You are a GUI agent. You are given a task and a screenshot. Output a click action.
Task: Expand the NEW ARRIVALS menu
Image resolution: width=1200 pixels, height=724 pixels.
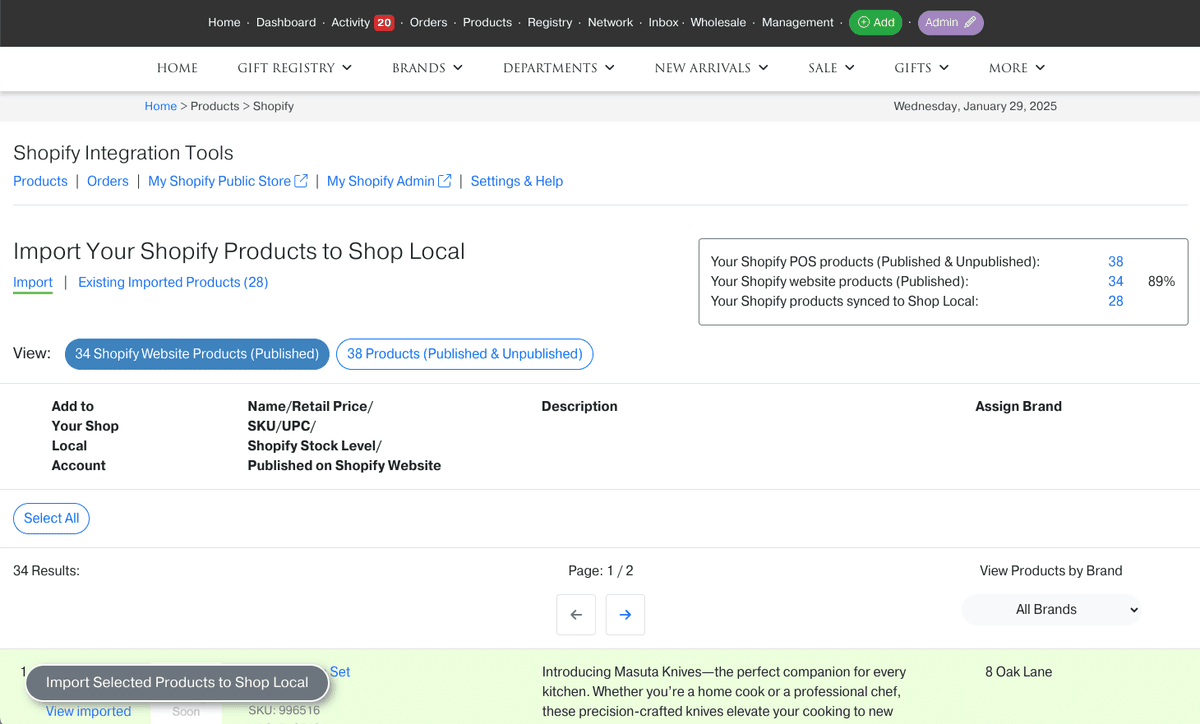pyautogui.click(x=711, y=68)
